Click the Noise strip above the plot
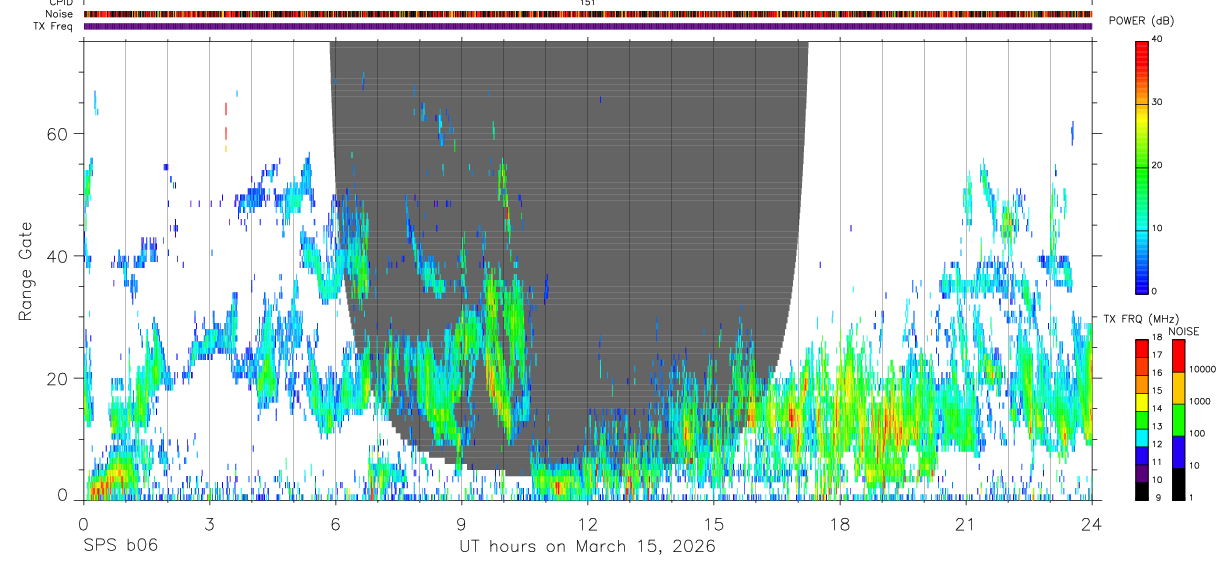The width and height of the screenshot is (1228, 567). coord(588,14)
